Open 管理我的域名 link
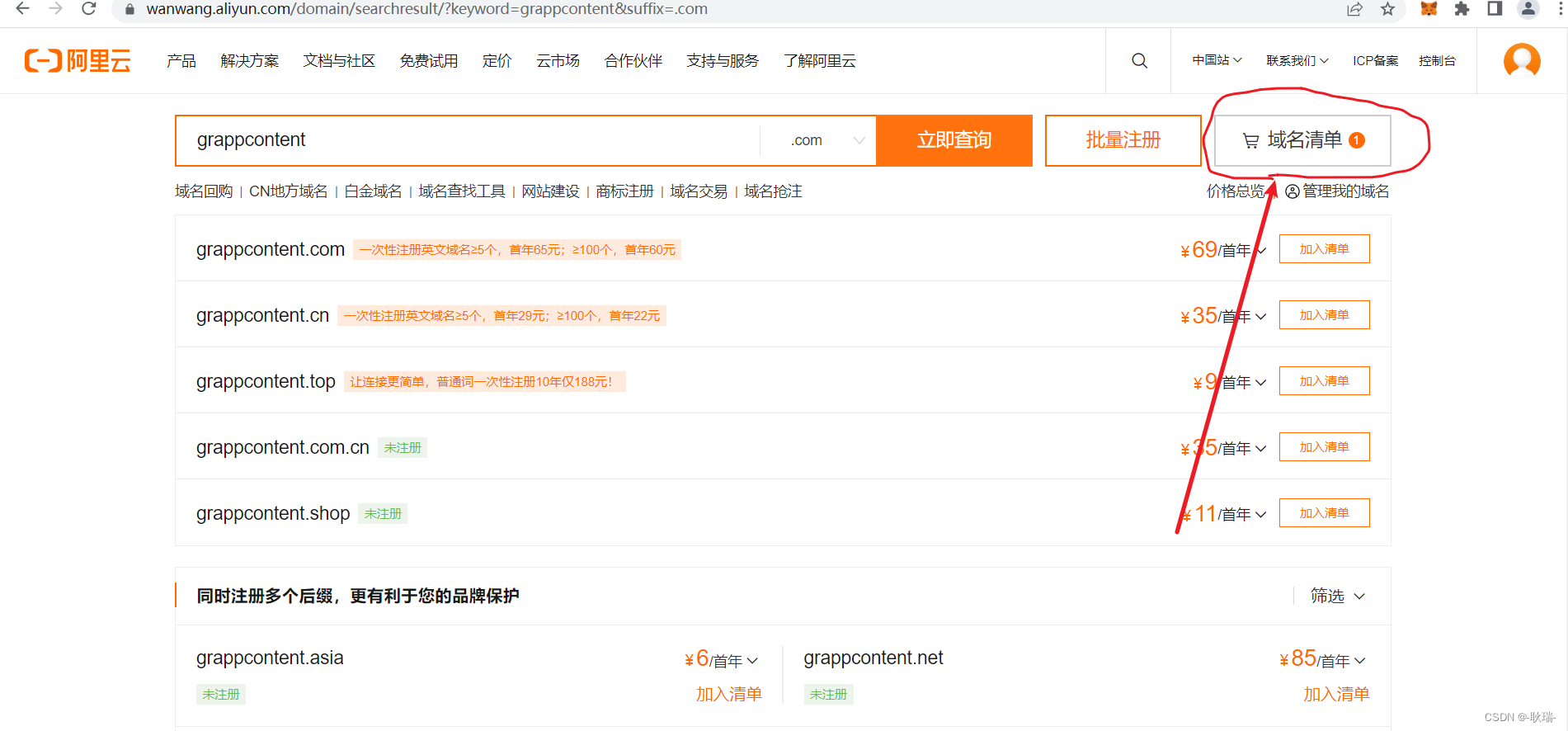The height and width of the screenshot is (731, 1568). tap(1337, 191)
